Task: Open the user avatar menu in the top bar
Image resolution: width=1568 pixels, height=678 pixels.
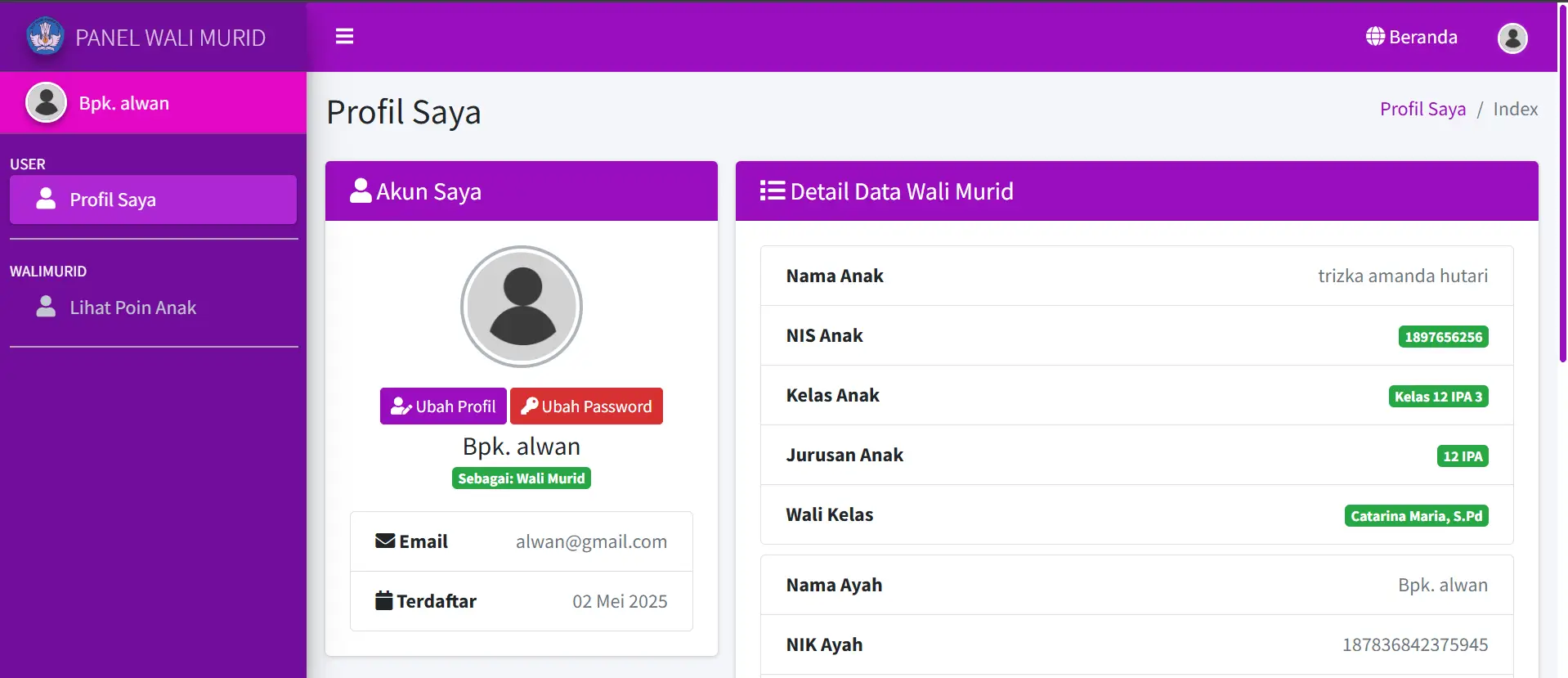Action: pos(1512,38)
